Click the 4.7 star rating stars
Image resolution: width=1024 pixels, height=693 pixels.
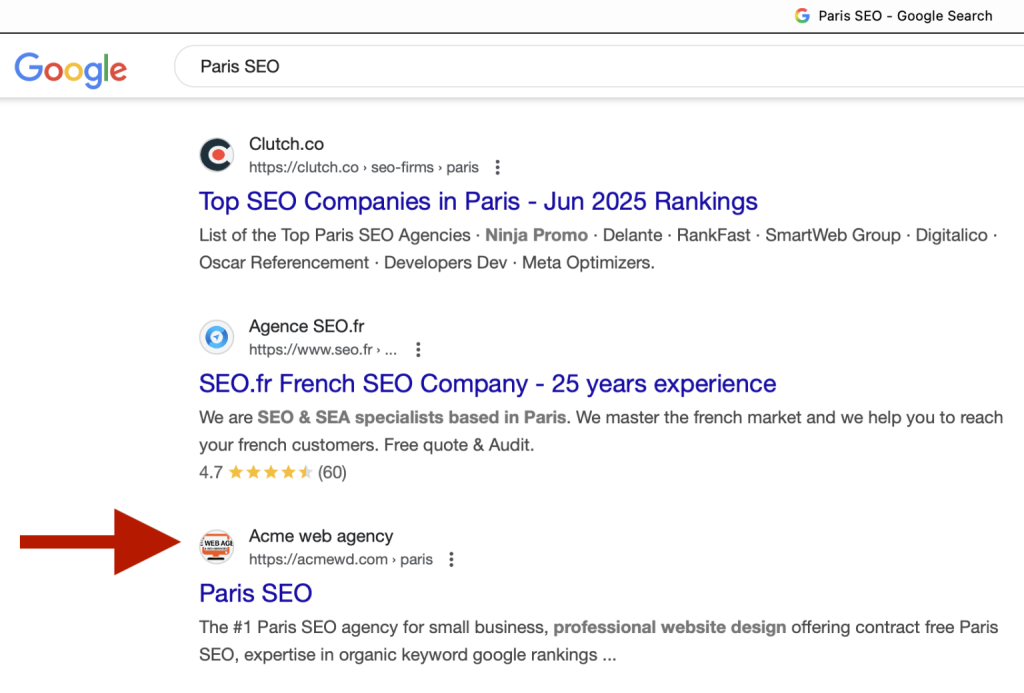[270, 472]
